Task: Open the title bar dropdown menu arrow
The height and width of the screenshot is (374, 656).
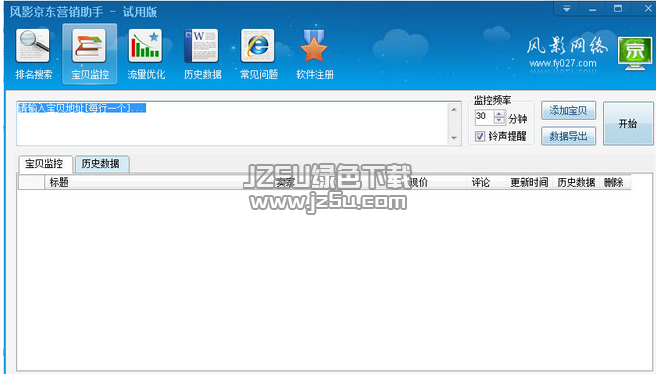Action: point(566,8)
